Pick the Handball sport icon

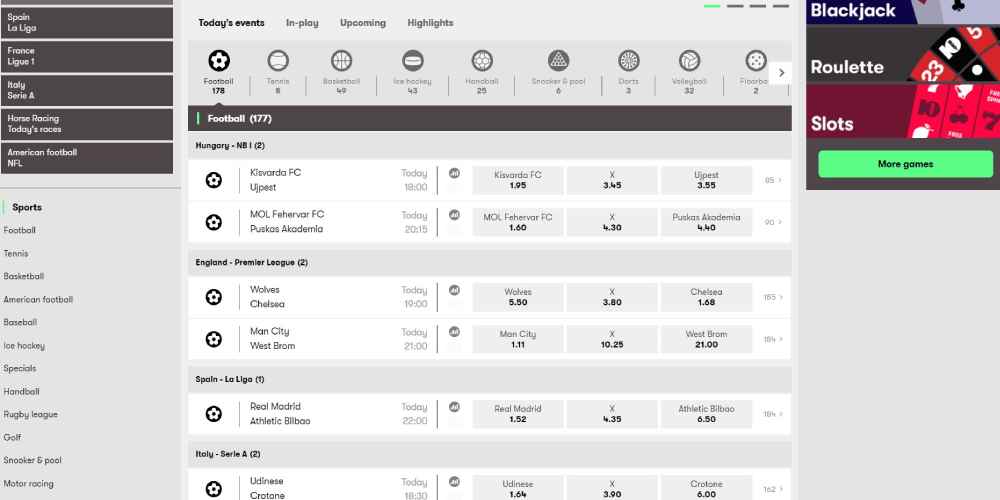click(x=482, y=62)
